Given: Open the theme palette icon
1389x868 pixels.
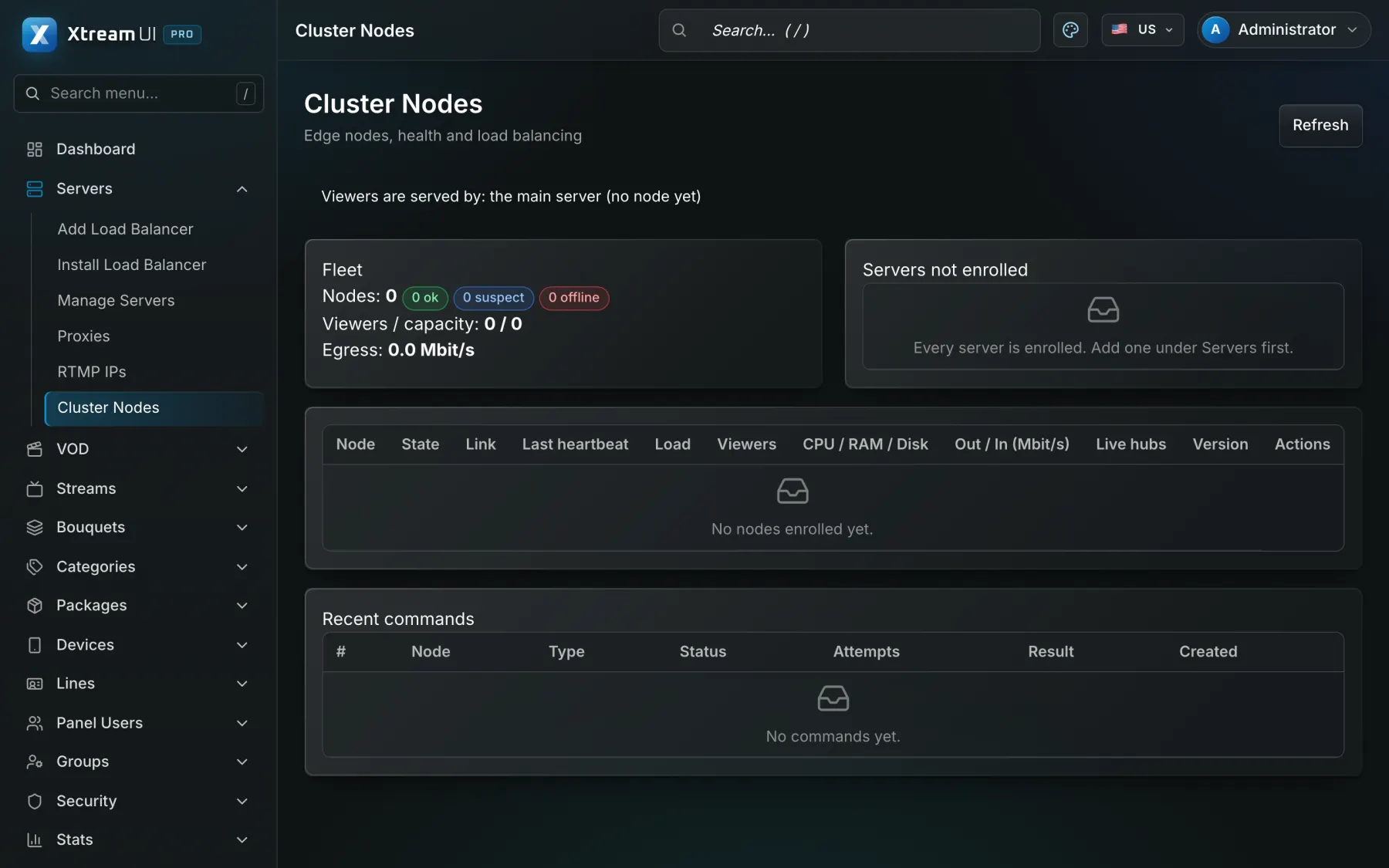Looking at the screenshot, I should (x=1070, y=30).
